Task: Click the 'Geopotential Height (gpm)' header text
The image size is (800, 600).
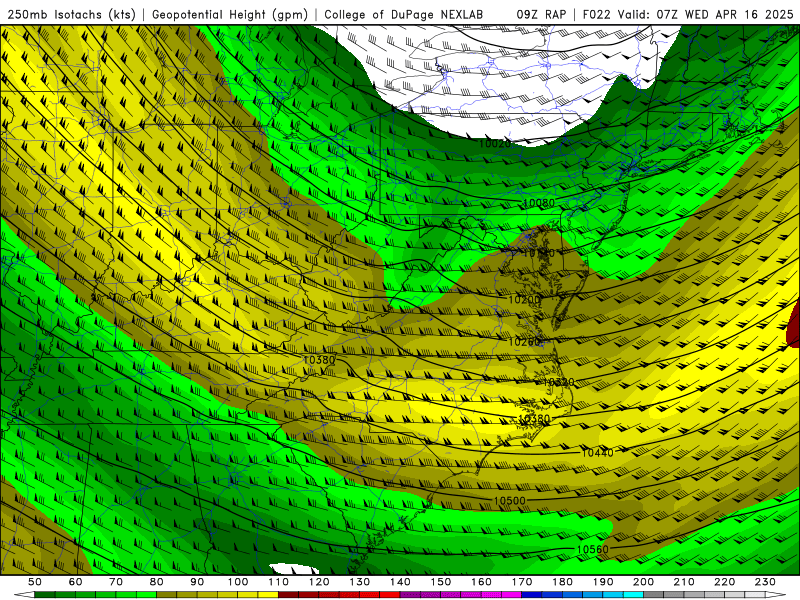Action: [230, 15]
